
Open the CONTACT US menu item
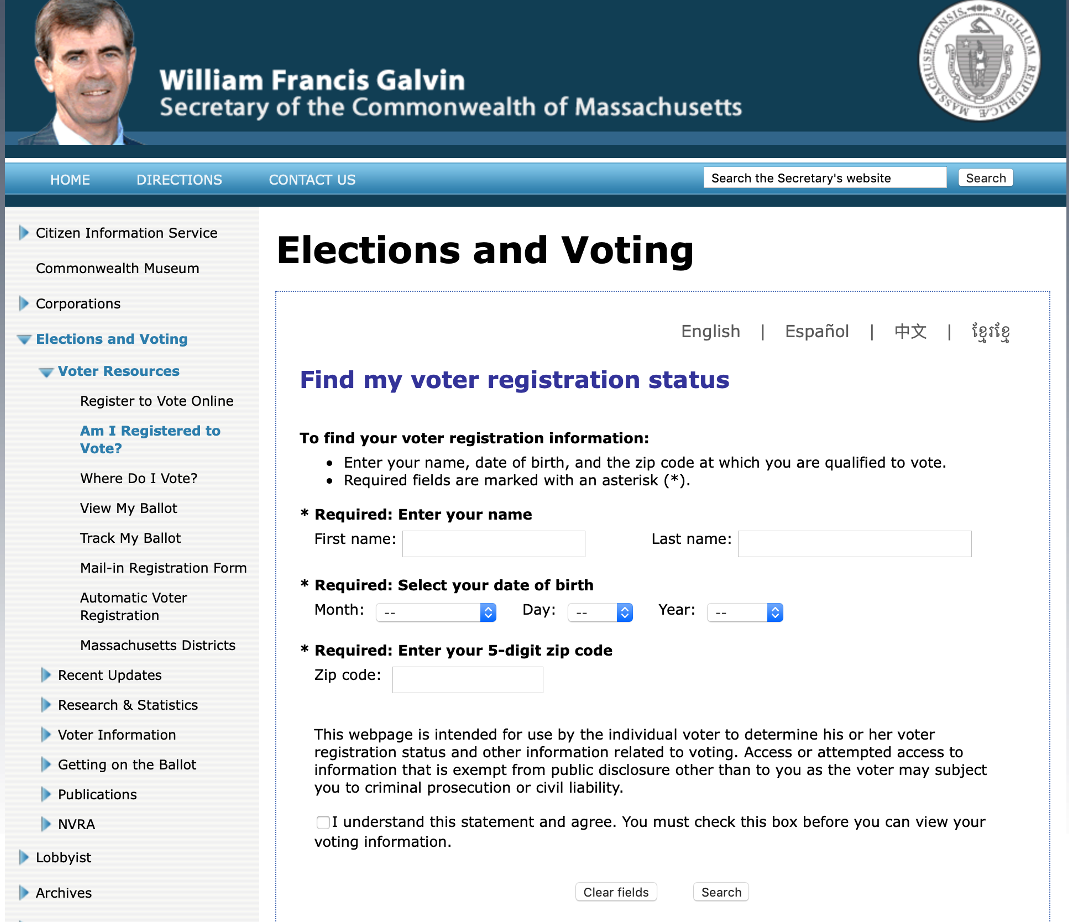pos(312,180)
